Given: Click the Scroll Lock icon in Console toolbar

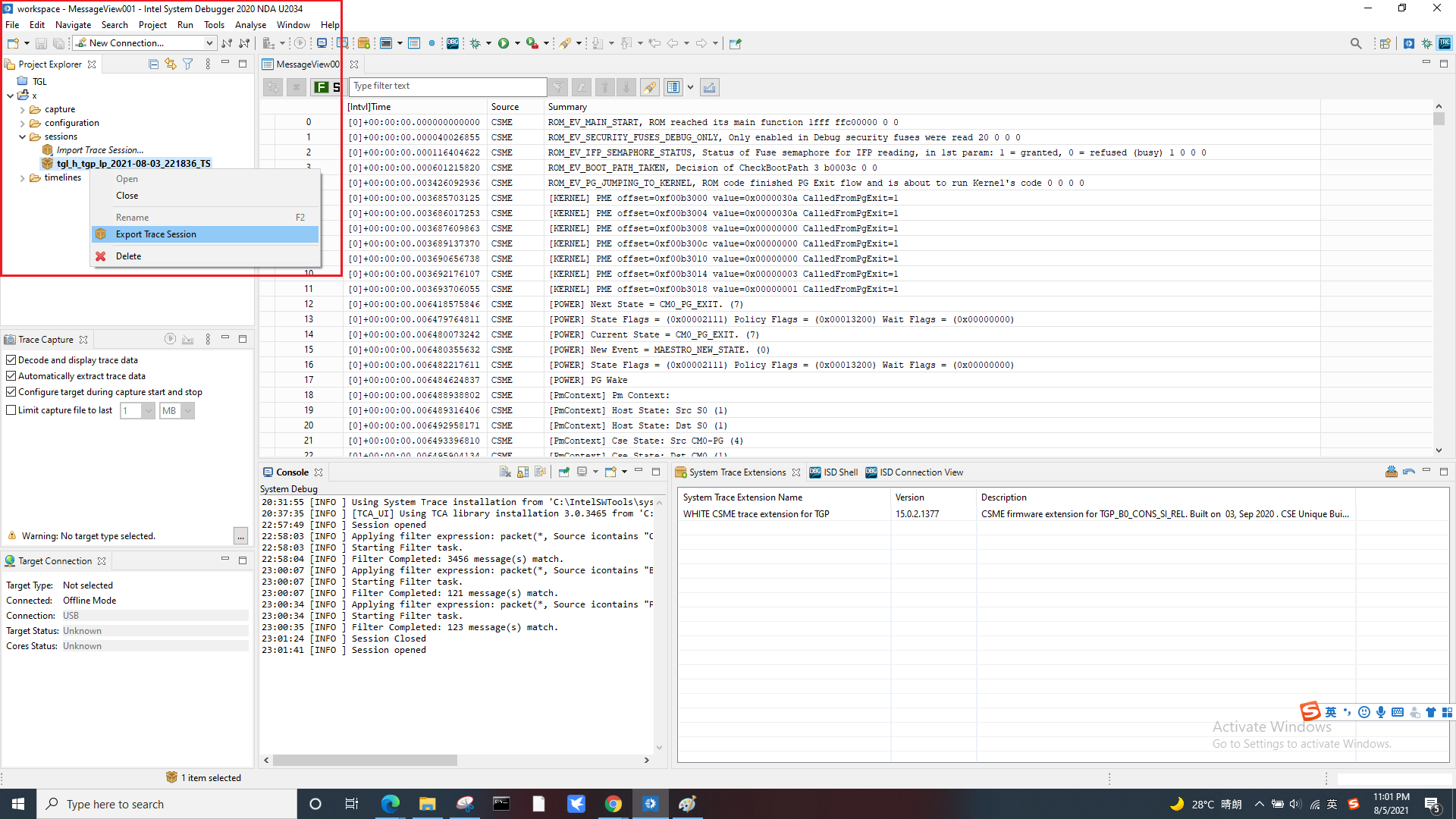Looking at the screenshot, I should pyautogui.click(x=522, y=472).
